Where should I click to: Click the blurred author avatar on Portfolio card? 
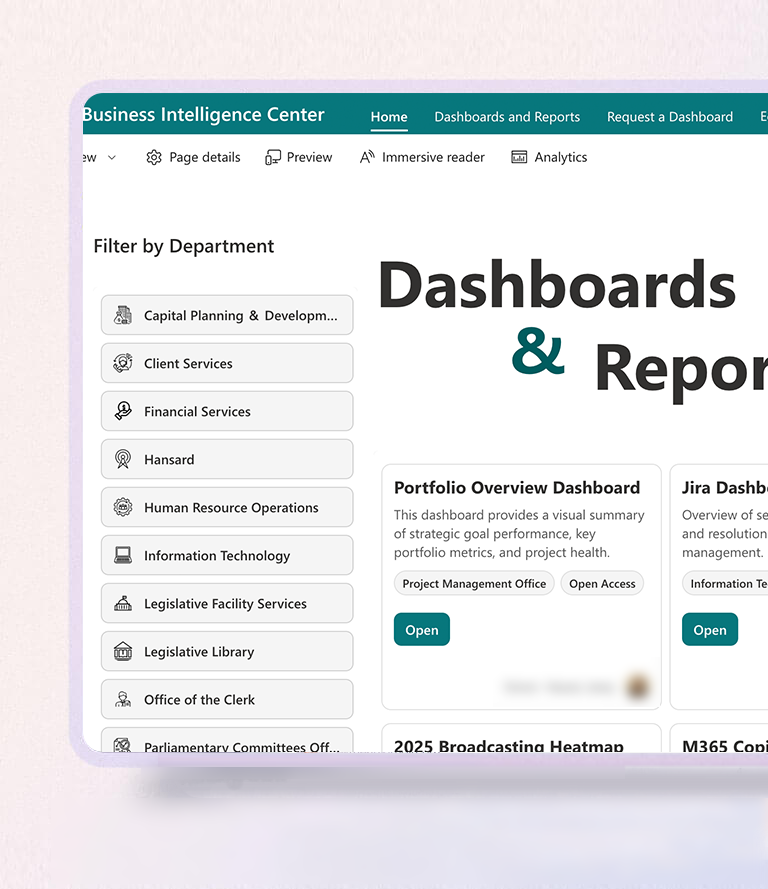(637, 687)
